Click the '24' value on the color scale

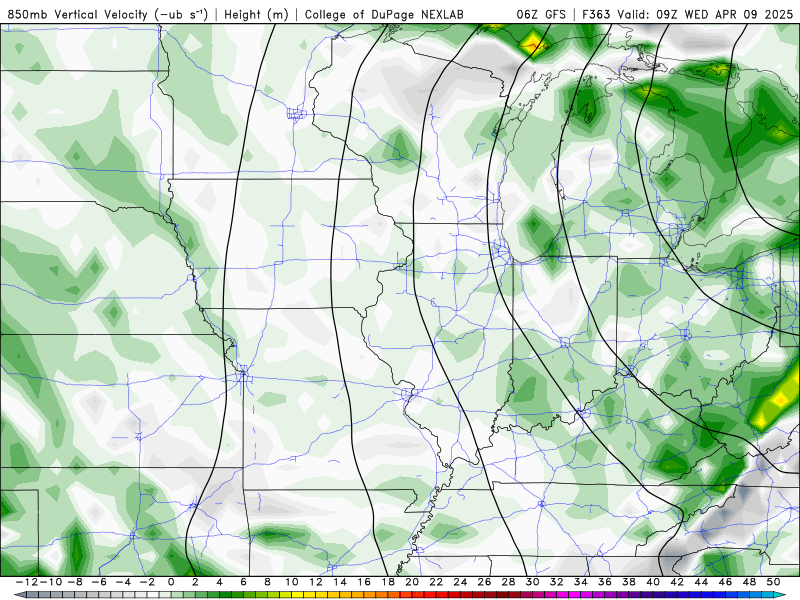460,582
